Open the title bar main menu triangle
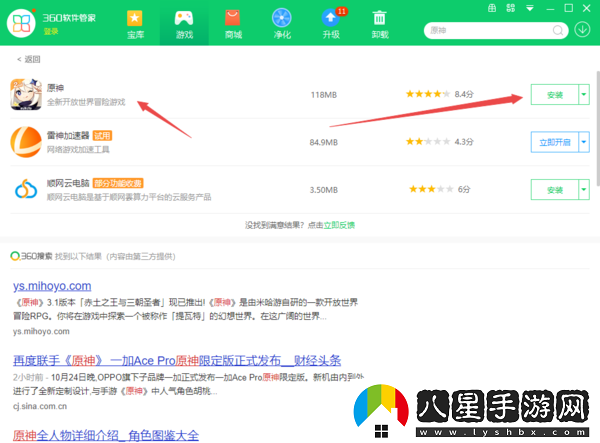Screen dimensions: 600x443 point(530,8)
